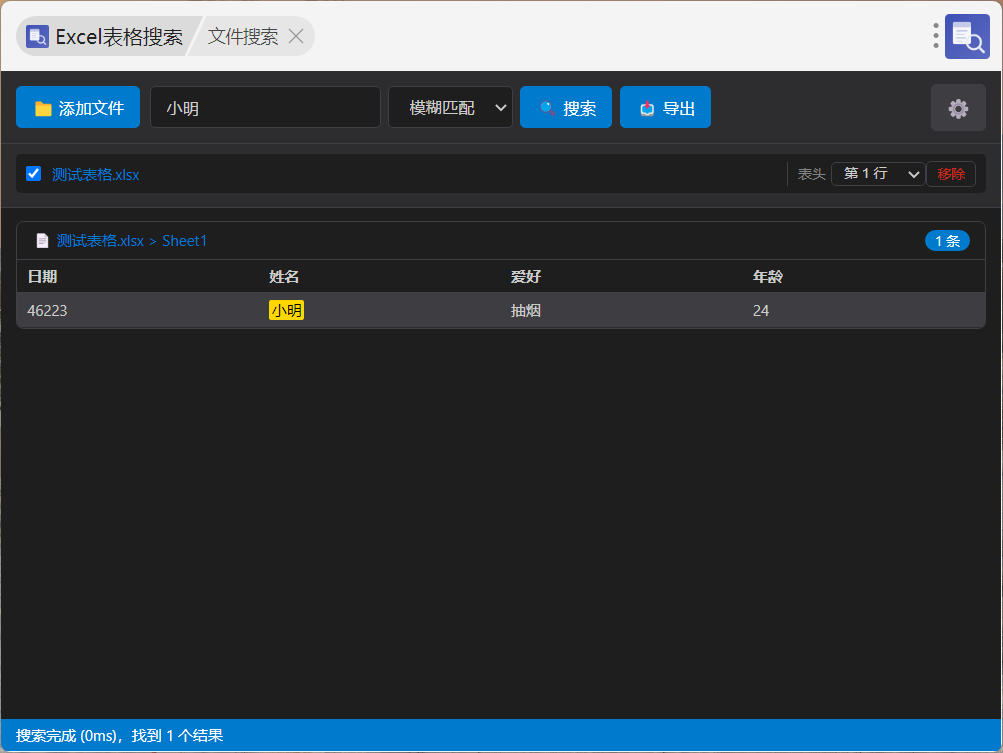Click the folder icon on 添加文件 button
The image size is (1003, 753).
43,109
